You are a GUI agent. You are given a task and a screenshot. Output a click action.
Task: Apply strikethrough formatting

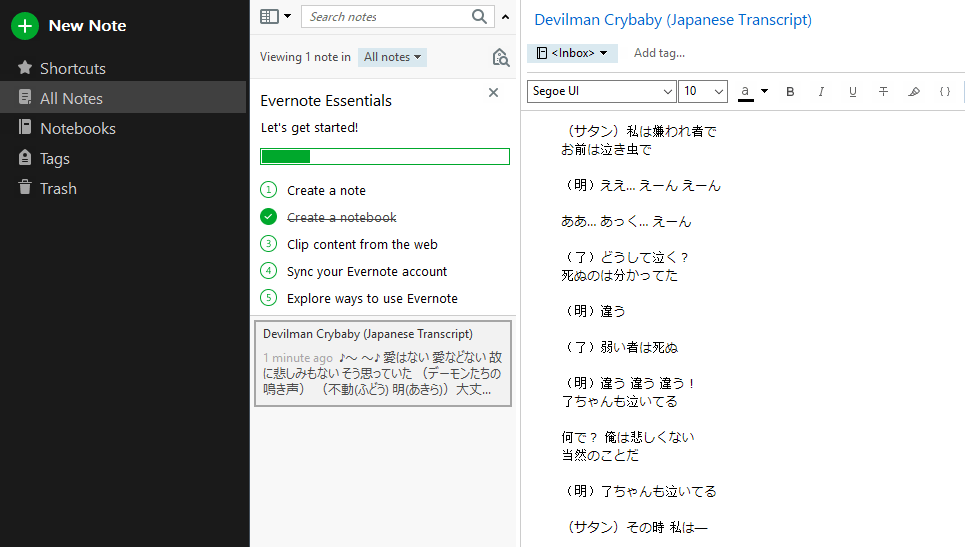point(883,92)
